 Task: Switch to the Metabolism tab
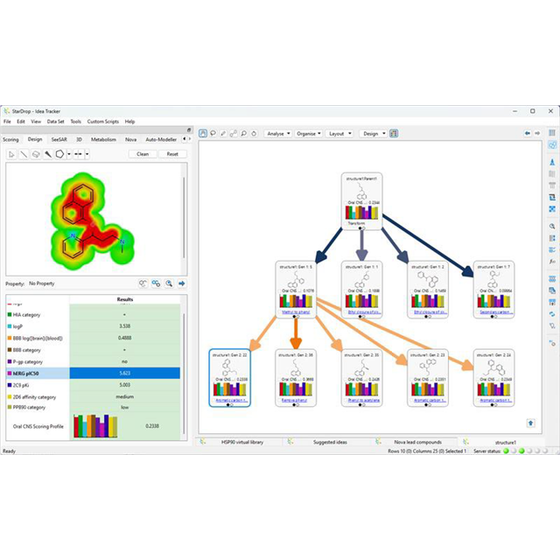(x=103, y=139)
